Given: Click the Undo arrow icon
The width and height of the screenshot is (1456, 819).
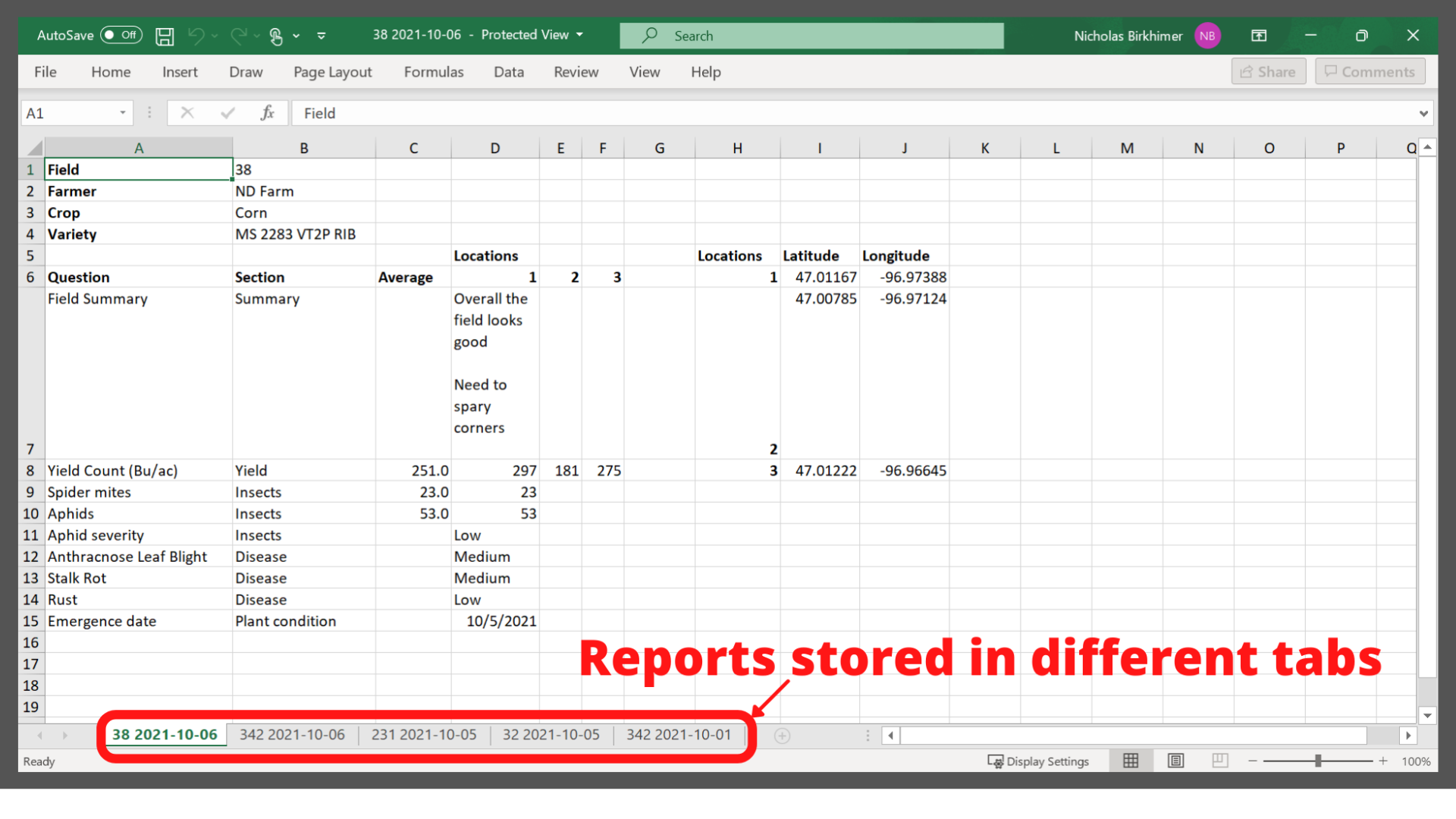Looking at the screenshot, I should [196, 35].
